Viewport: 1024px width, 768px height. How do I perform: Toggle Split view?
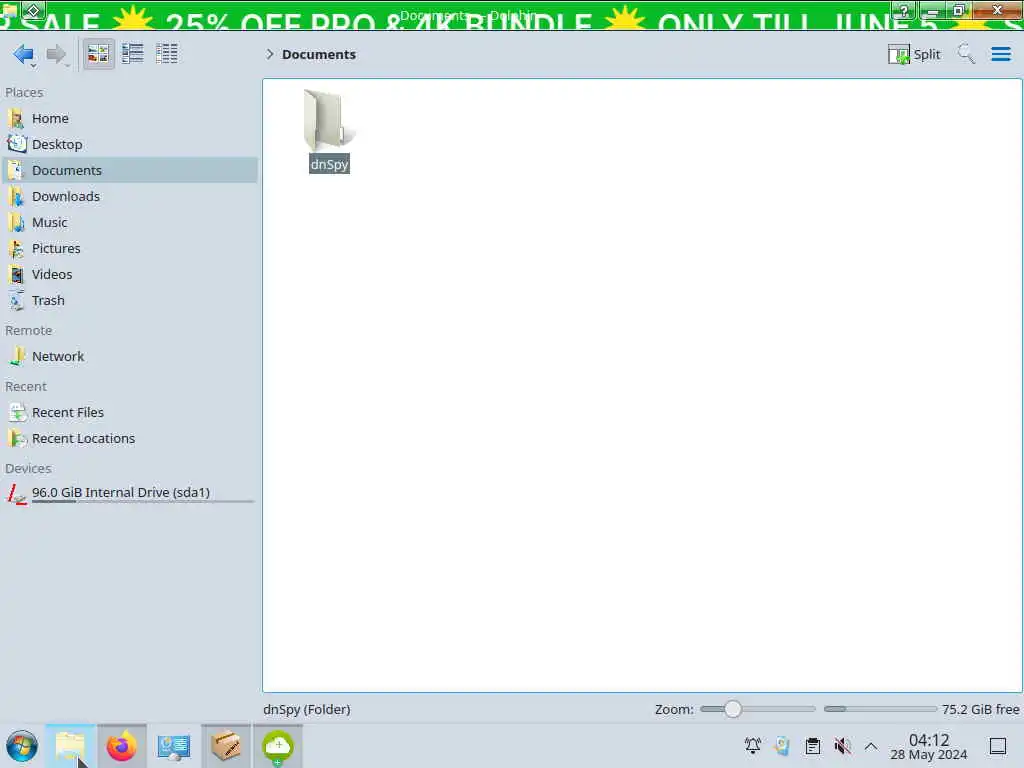coord(914,54)
